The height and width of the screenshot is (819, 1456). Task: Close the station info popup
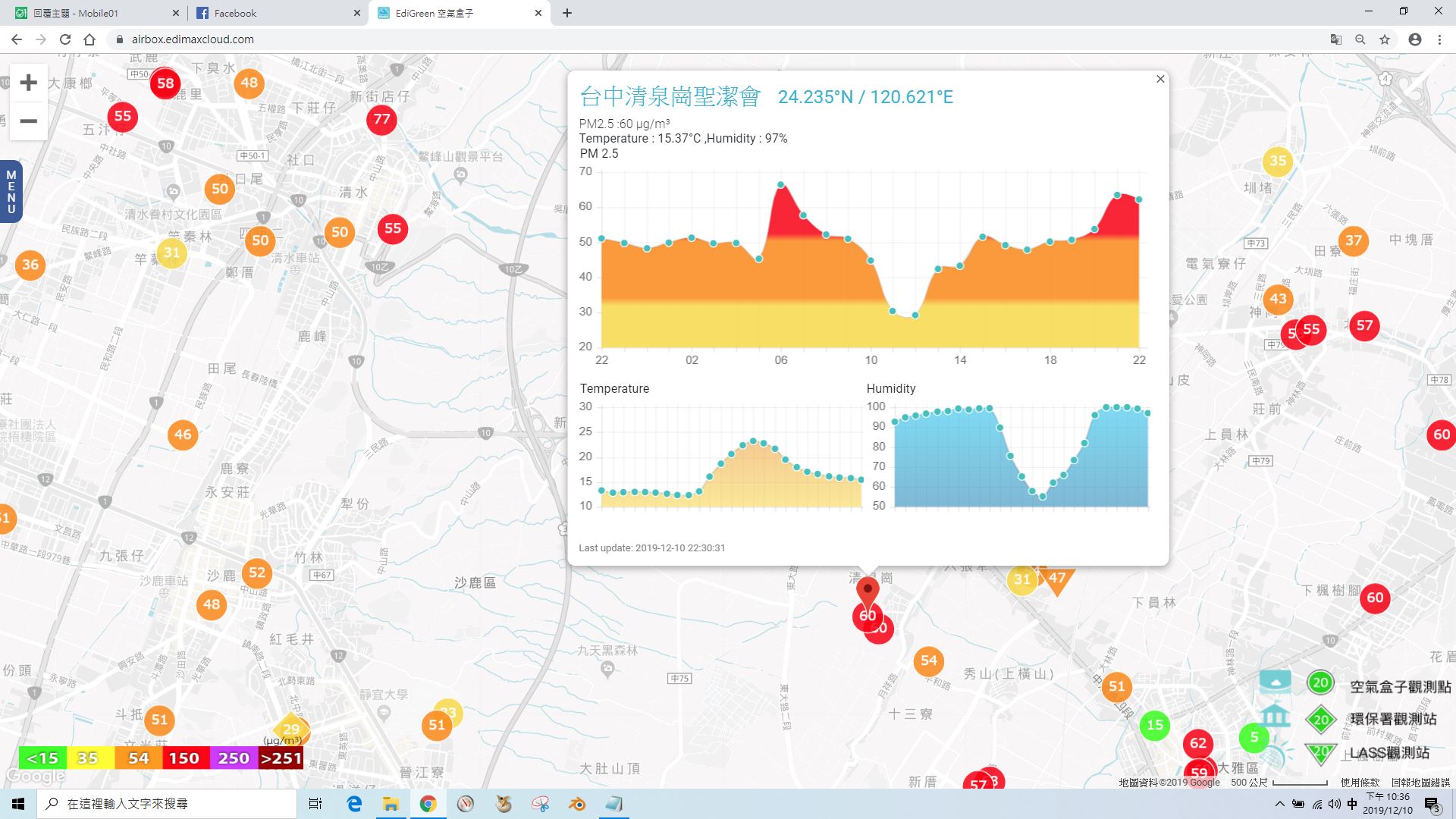pos(1160,79)
